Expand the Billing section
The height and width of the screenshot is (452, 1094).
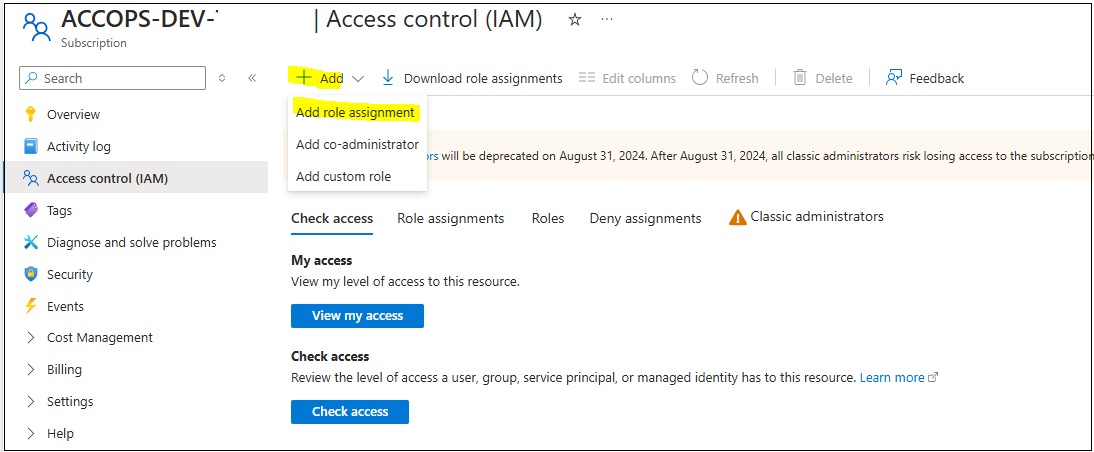pyautogui.click(x=30, y=370)
